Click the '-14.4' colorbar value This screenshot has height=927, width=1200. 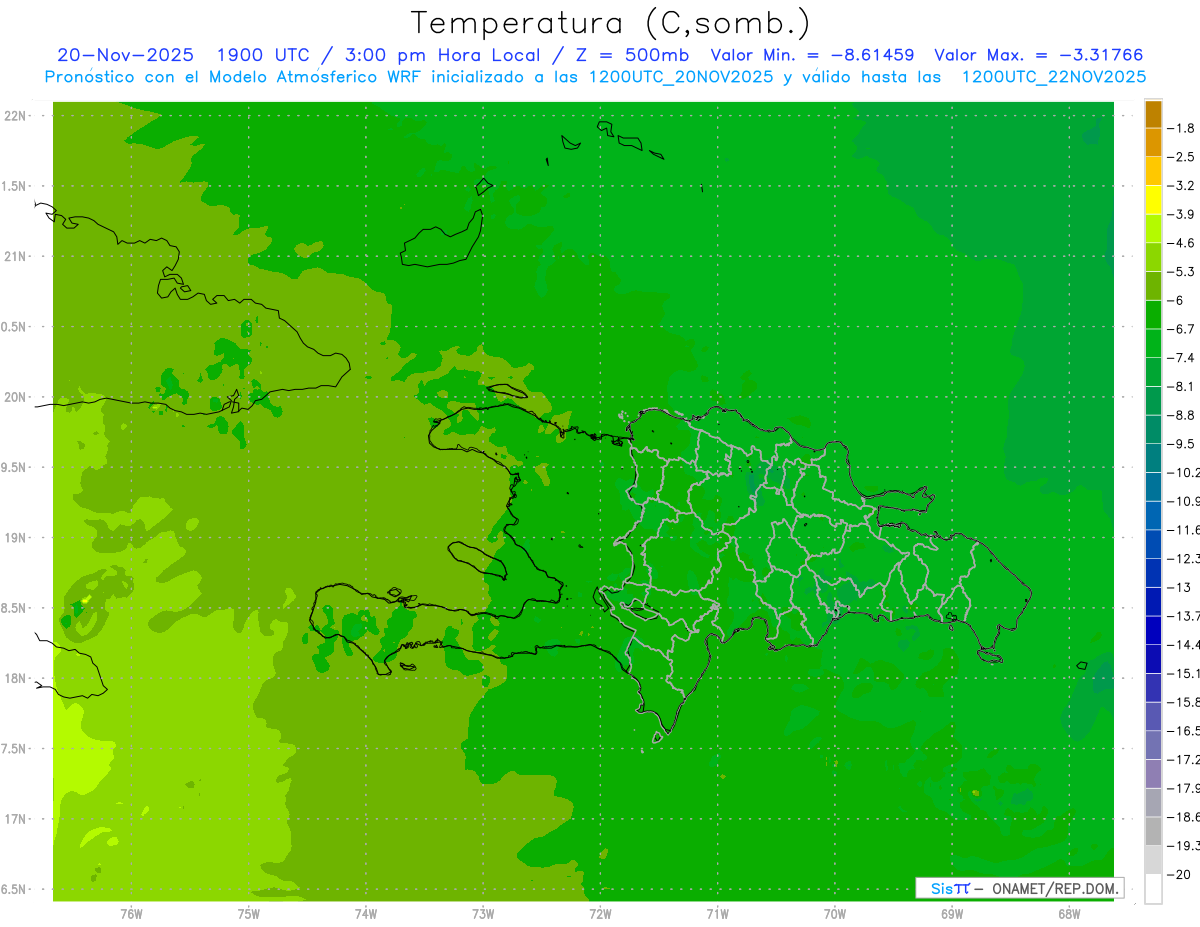tap(1184, 644)
